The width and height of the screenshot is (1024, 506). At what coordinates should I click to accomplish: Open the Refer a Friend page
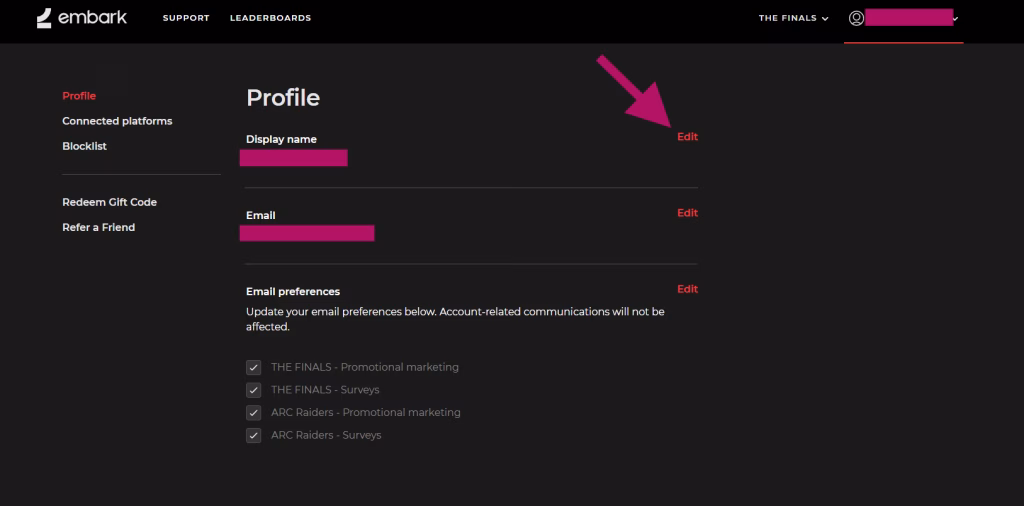click(x=98, y=227)
